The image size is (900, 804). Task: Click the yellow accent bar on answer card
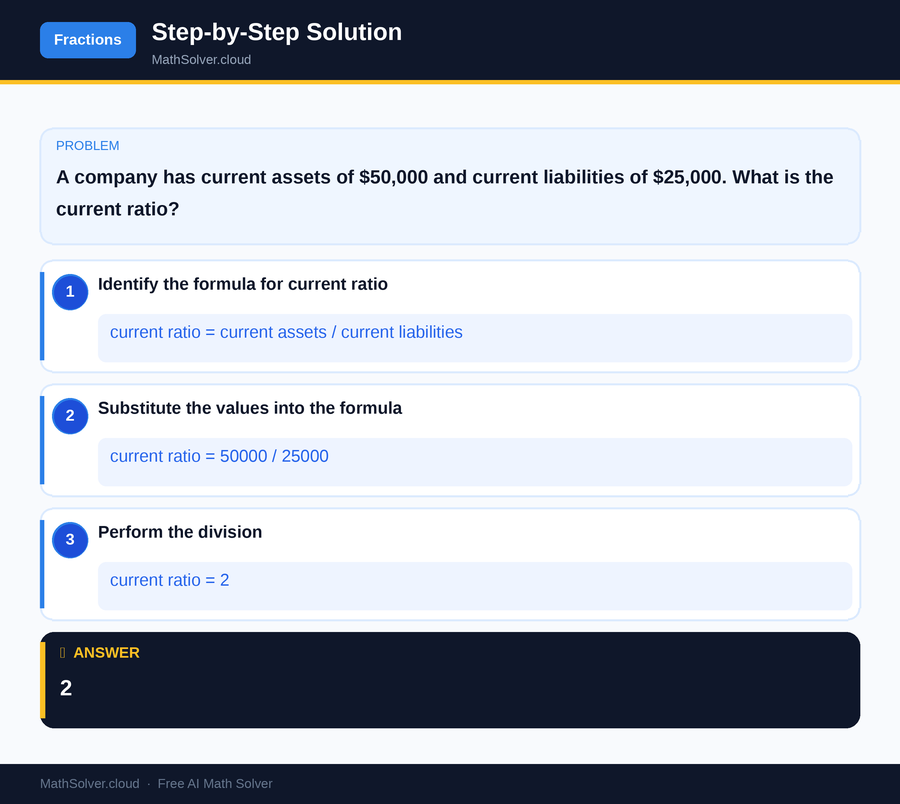[42, 680]
